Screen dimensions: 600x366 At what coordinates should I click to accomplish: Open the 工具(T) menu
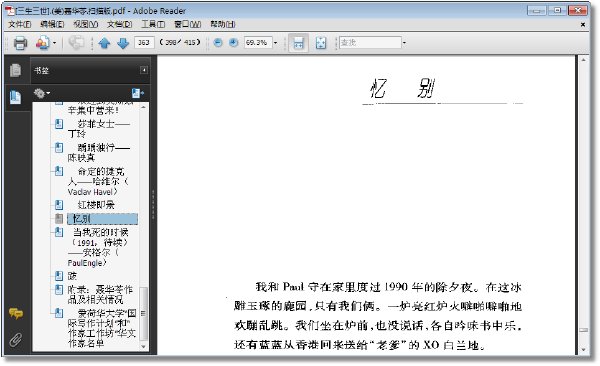[153, 25]
